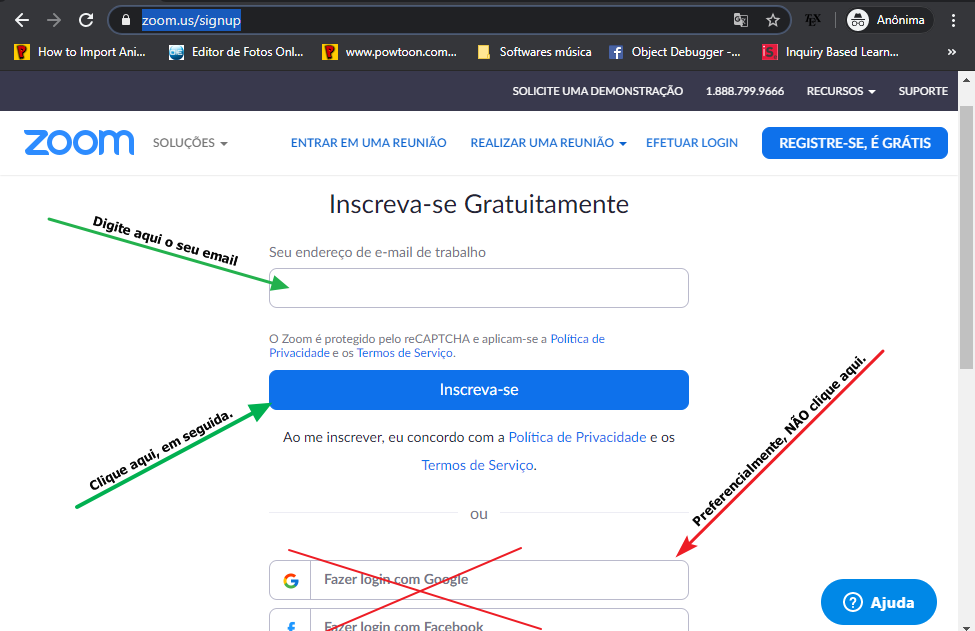Go back to the previous page

pyautogui.click(x=22, y=21)
